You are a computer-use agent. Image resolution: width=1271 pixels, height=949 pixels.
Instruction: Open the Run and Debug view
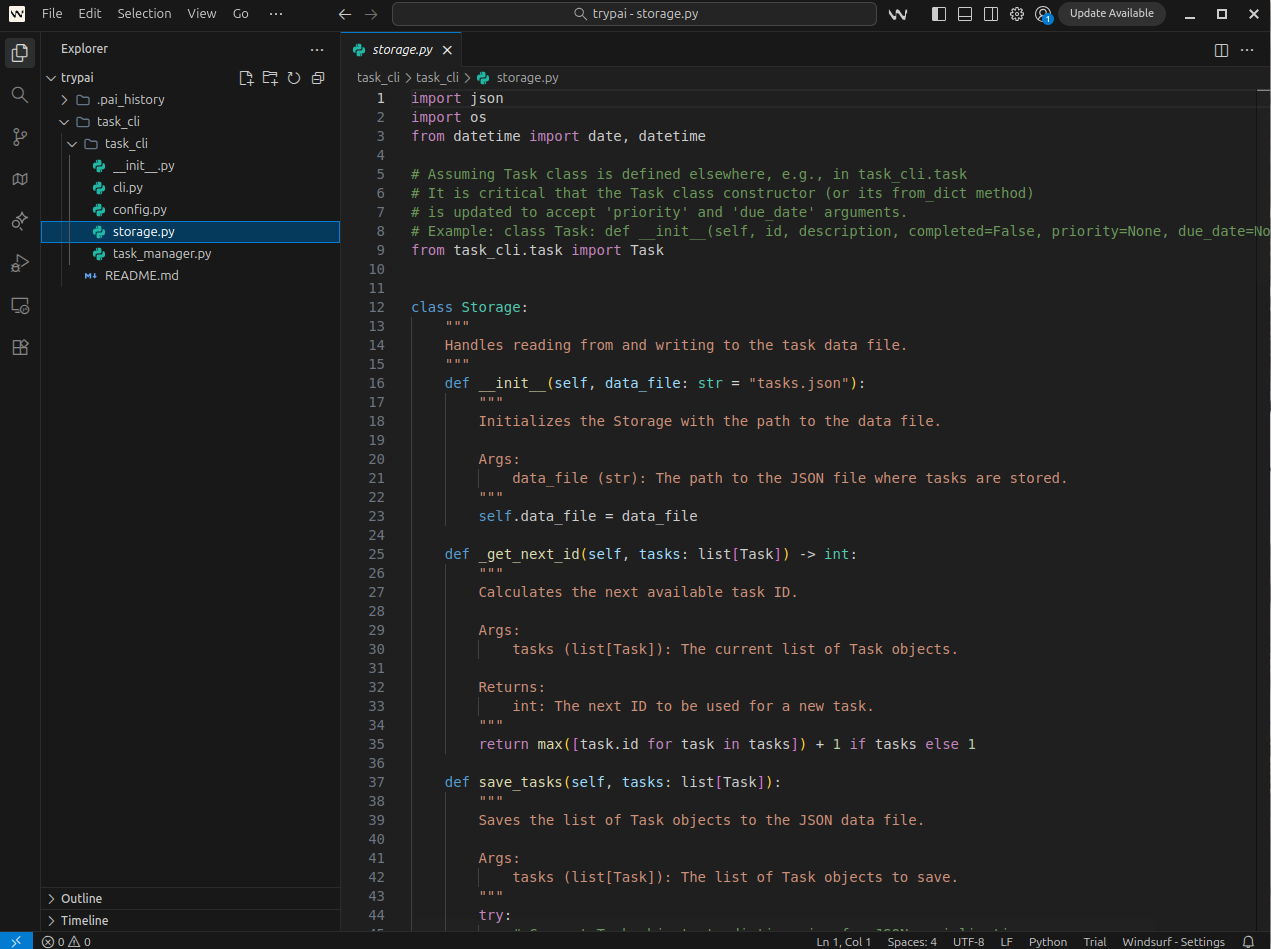point(19,263)
